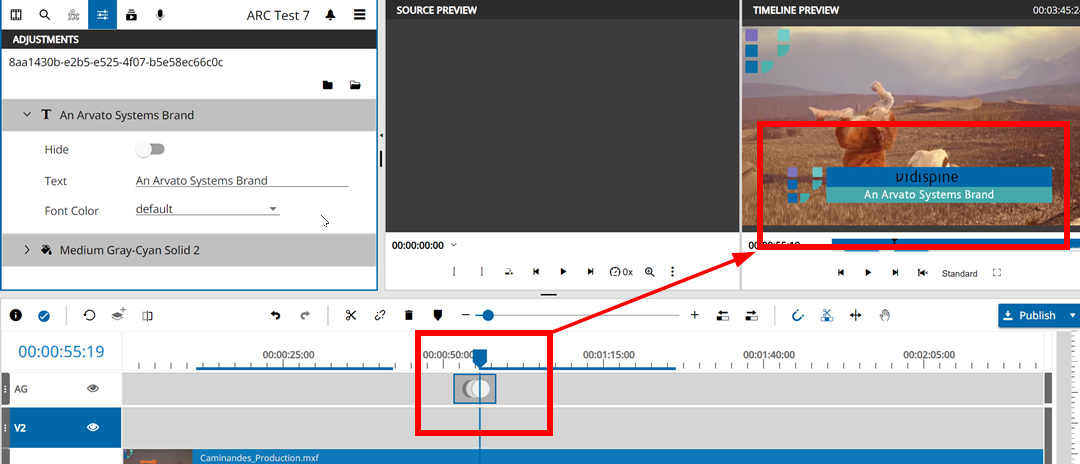Open the hamburger main menu
Viewport: 1080px width, 464px height.
(359, 15)
